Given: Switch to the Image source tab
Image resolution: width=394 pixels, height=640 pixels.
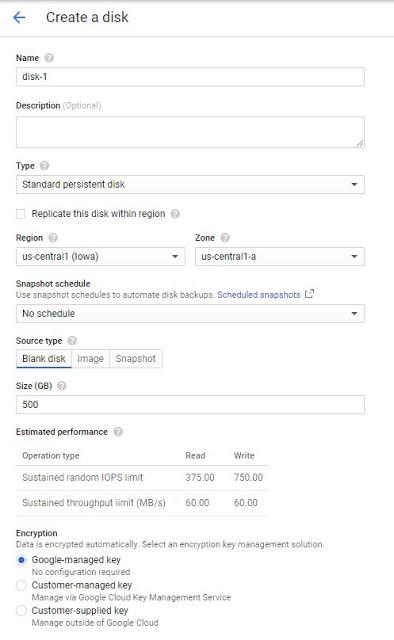Looking at the screenshot, I should point(90,359).
